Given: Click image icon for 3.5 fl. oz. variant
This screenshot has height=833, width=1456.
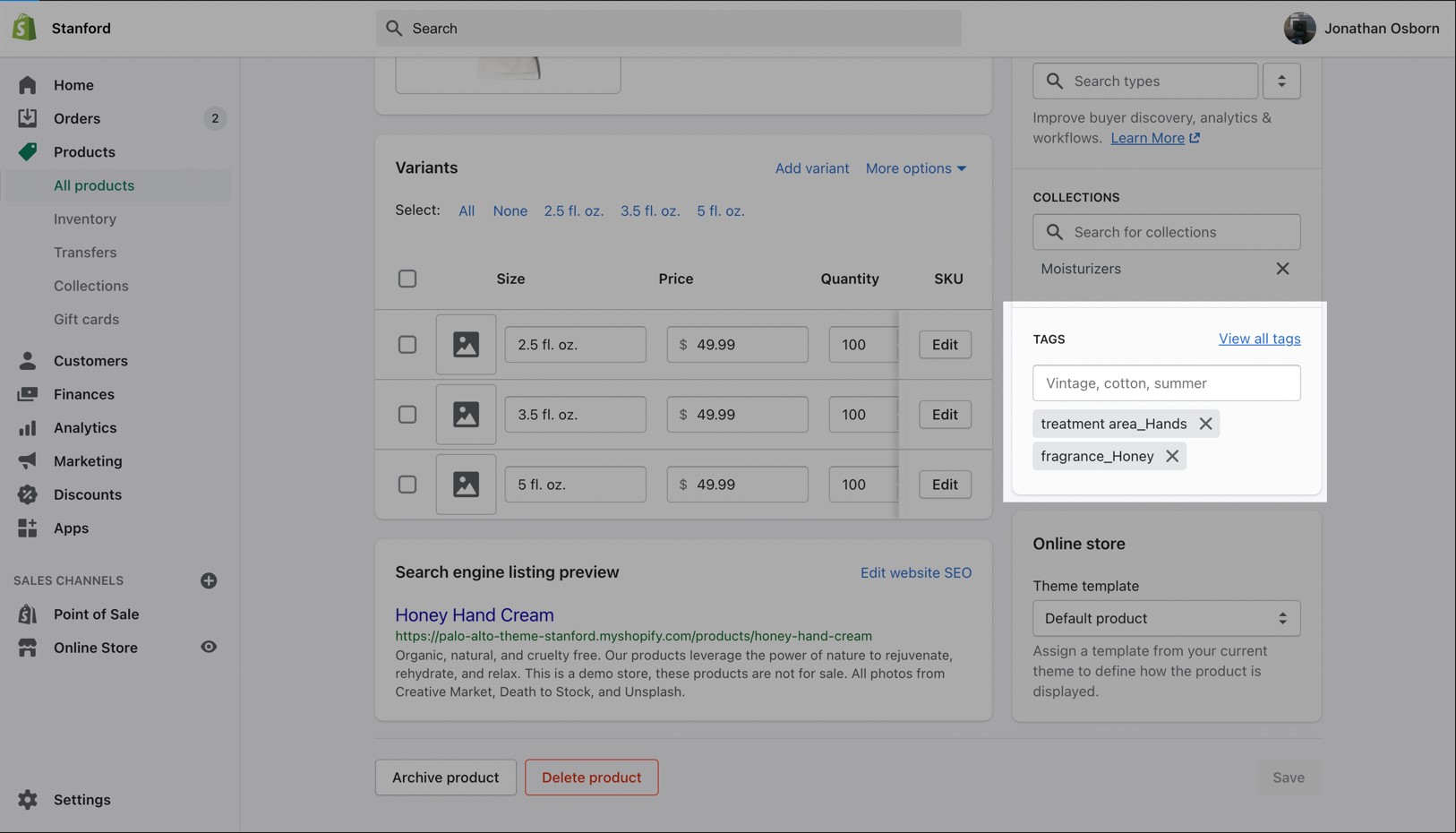Looking at the screenshot, I should pyautogui.click(x=466, y=415).
